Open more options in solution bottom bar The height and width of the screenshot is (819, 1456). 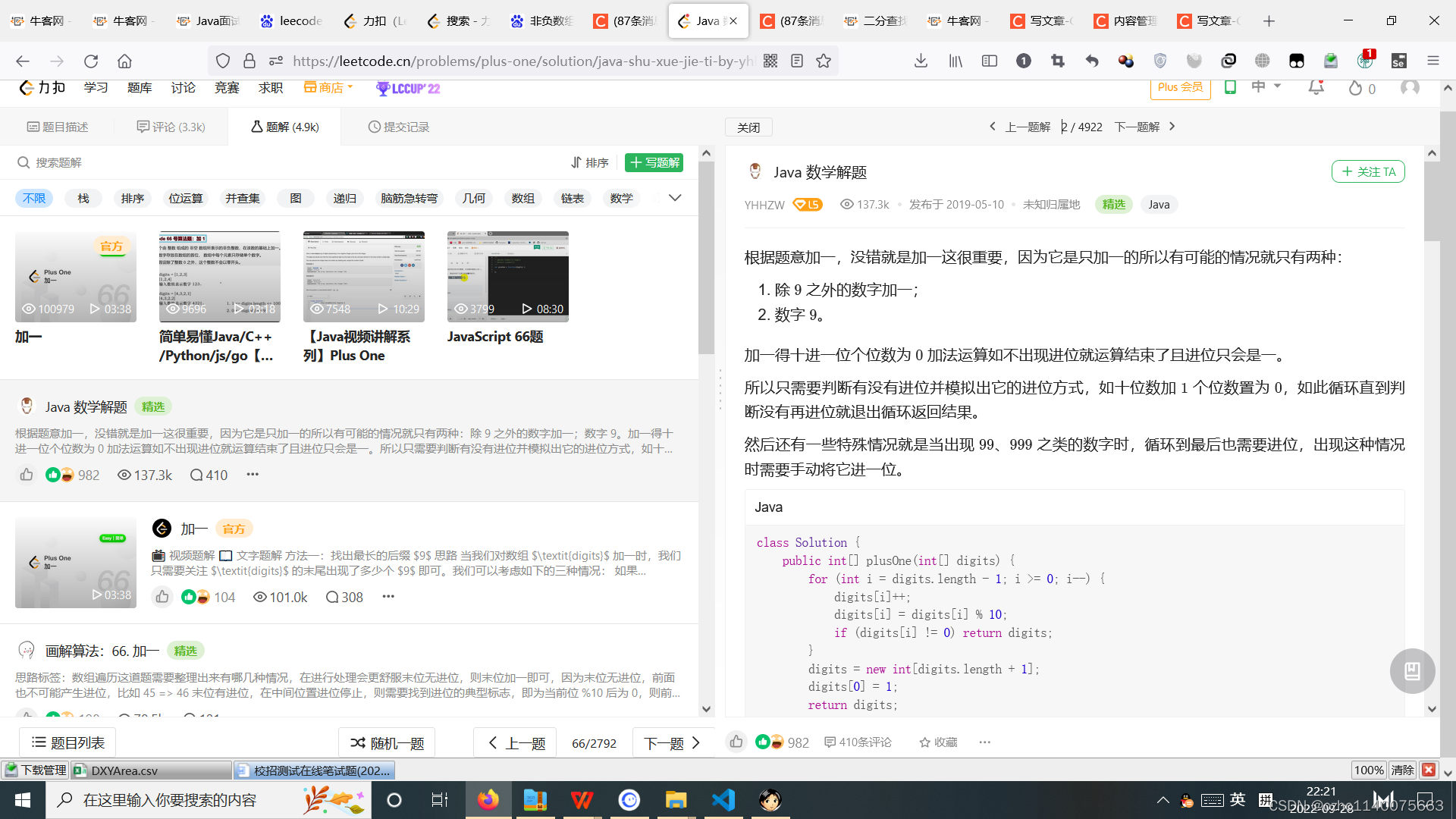coord(984,742)
